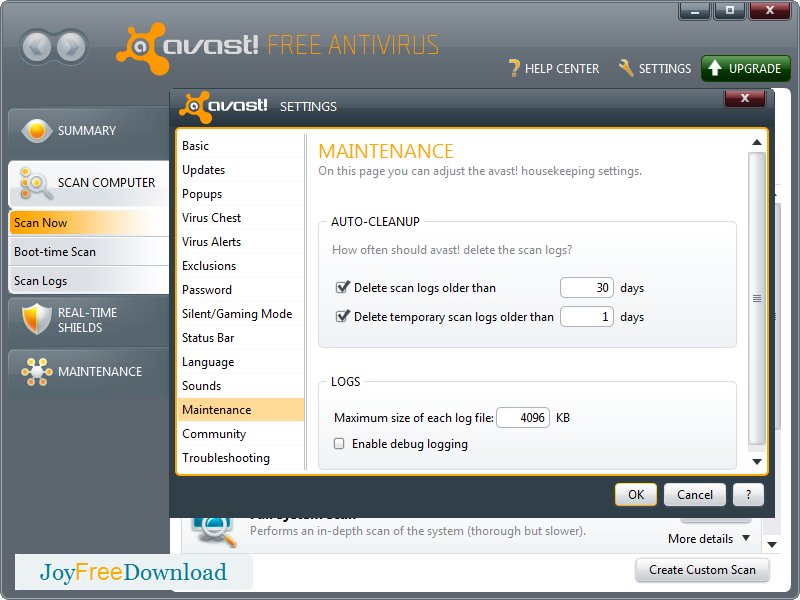Screen dimensions: 800x600
Task: Click the Scan Computer magnifier icon
Action: click(36, 183)
